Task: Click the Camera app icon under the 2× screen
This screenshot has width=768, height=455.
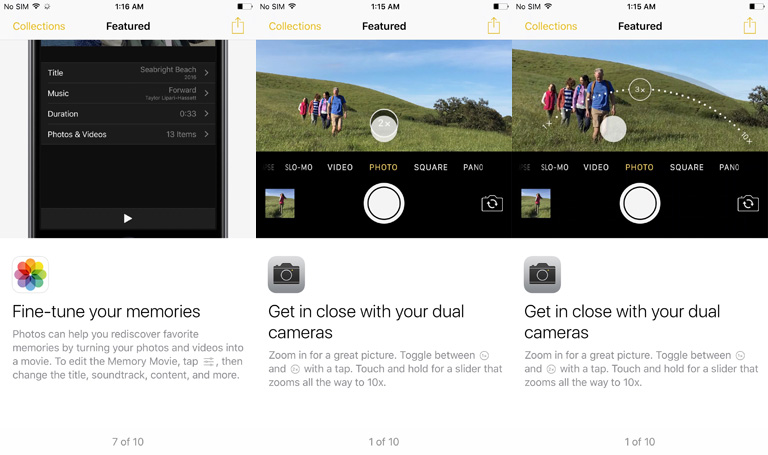Action: [286, 274]
